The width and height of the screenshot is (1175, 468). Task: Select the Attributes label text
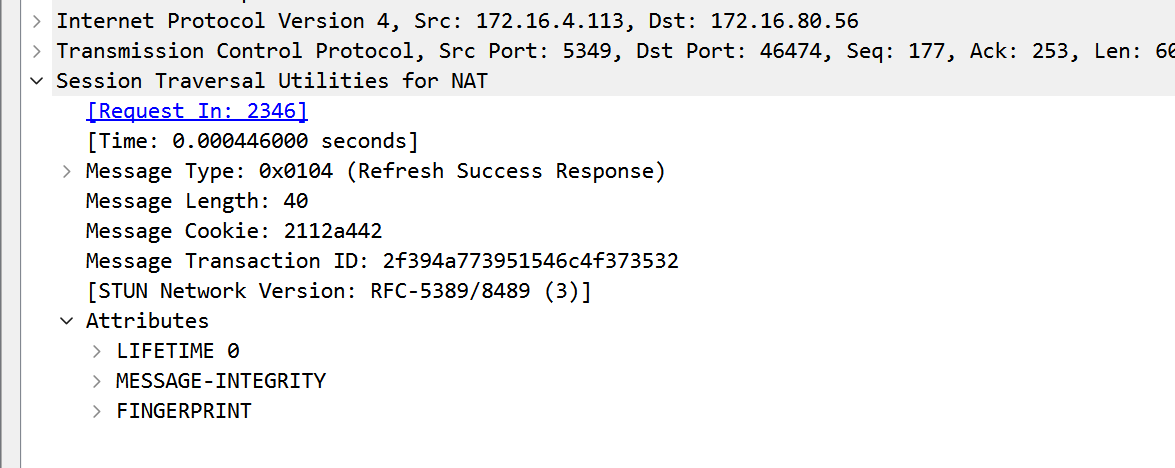click(147, 321)
